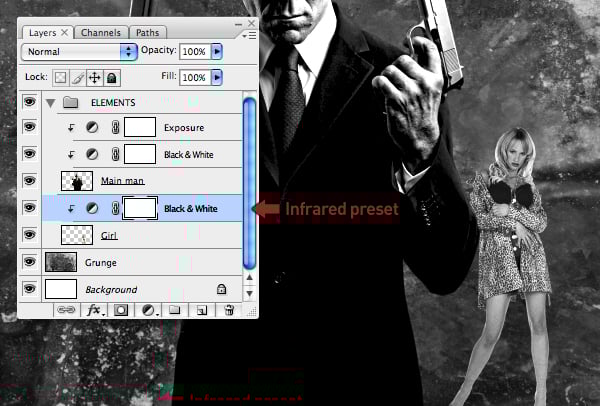This screenshot has width=600, height=406.
Task: Hide the Grunge layer
Action: click(x=29, y=262)
